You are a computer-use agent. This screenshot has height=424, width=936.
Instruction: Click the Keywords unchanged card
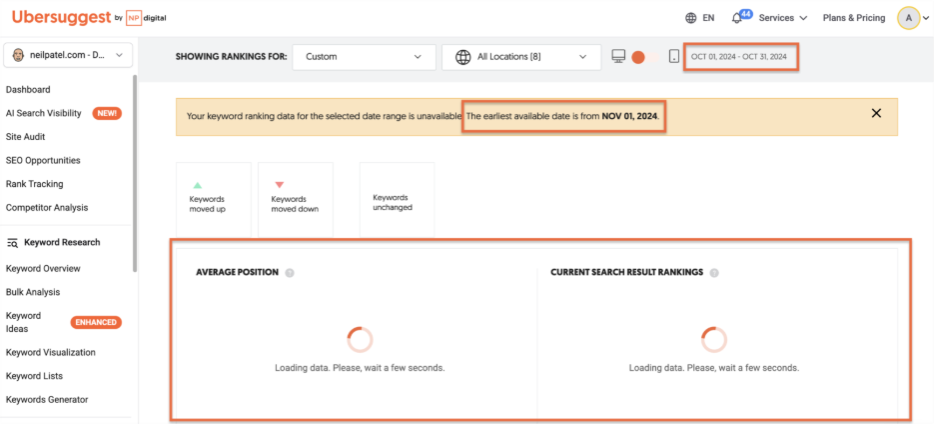tap(397, 198)
